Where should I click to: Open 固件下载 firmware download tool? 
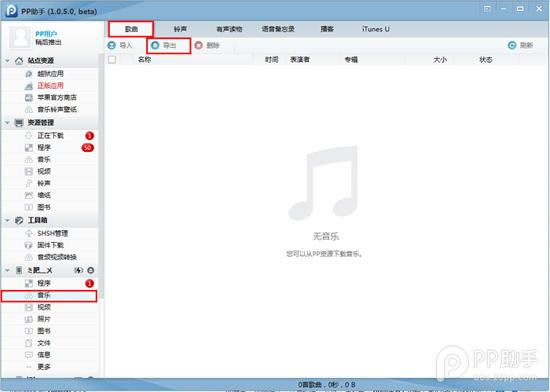(x=50, y=245)
